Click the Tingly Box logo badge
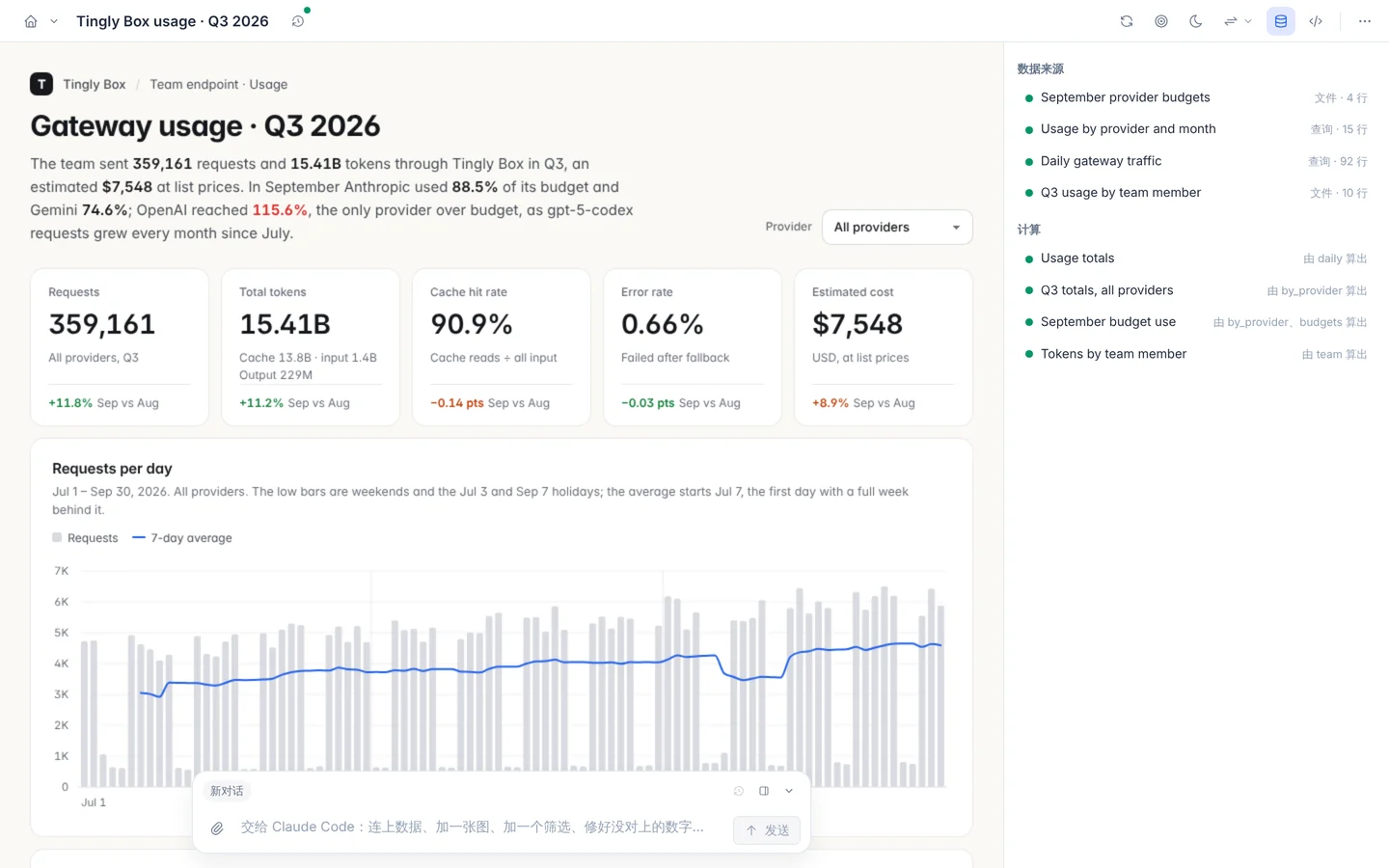 (41, 84)
